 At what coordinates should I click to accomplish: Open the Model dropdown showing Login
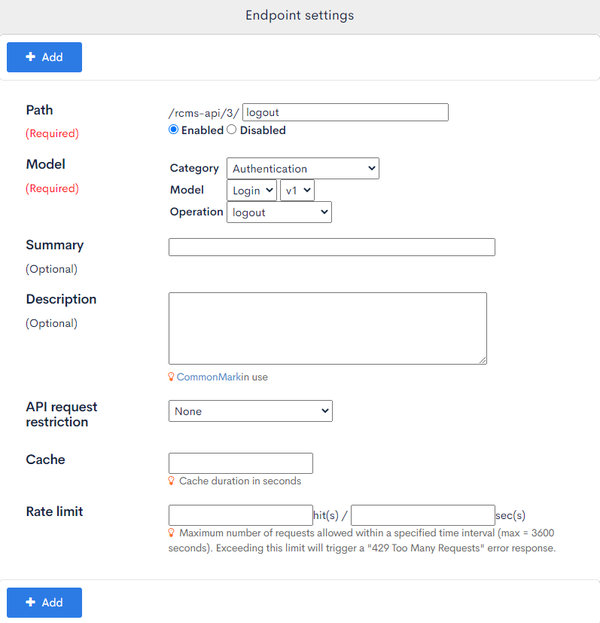252,190
